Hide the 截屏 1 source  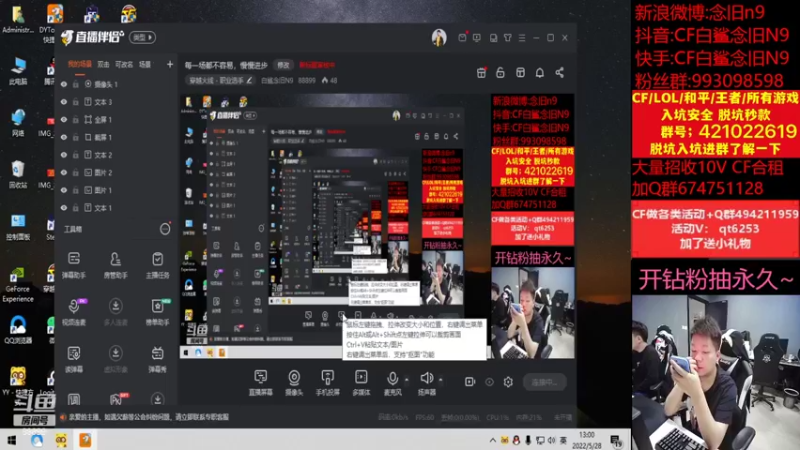pos(64,137)
